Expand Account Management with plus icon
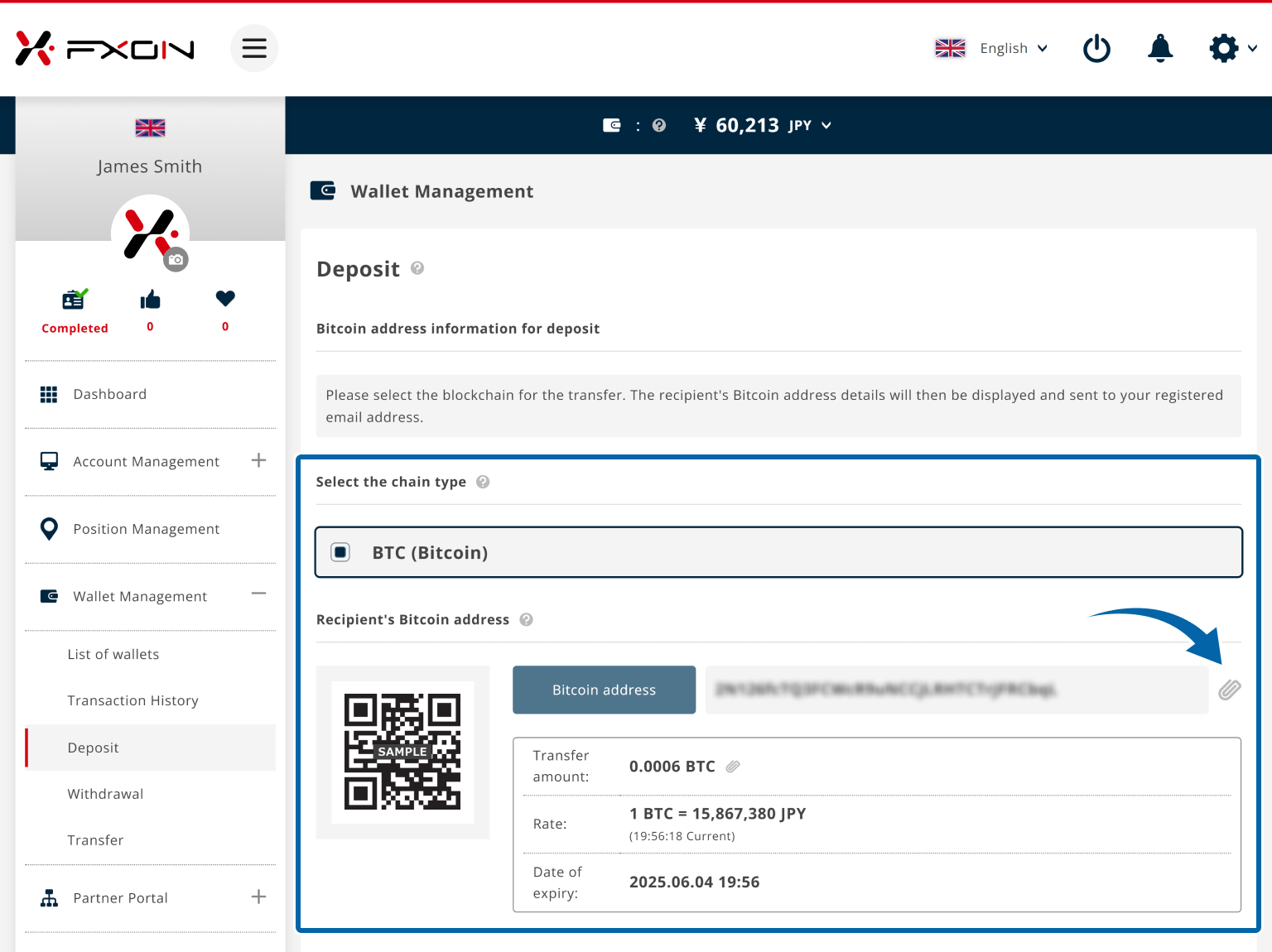This screenshot has width=1272, height=952. tap(258, 460)
